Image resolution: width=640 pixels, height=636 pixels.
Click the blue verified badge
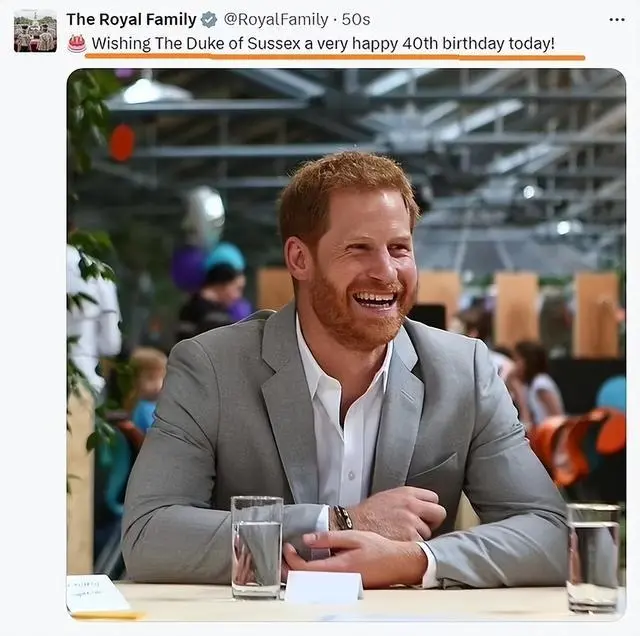click(209, 20)
